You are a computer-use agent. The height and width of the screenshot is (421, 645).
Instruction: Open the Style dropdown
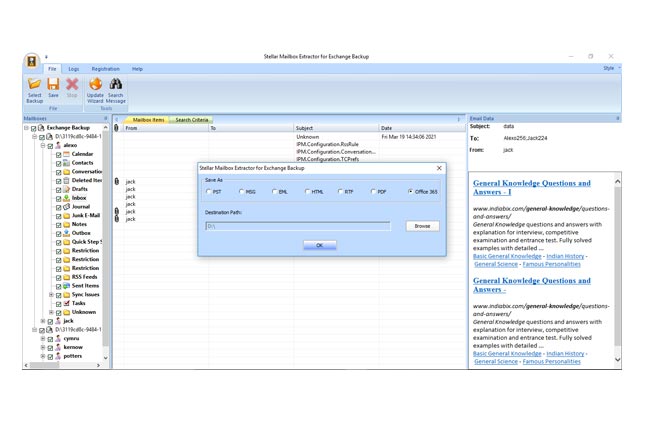pyautogui.click(x=611, y=68)
